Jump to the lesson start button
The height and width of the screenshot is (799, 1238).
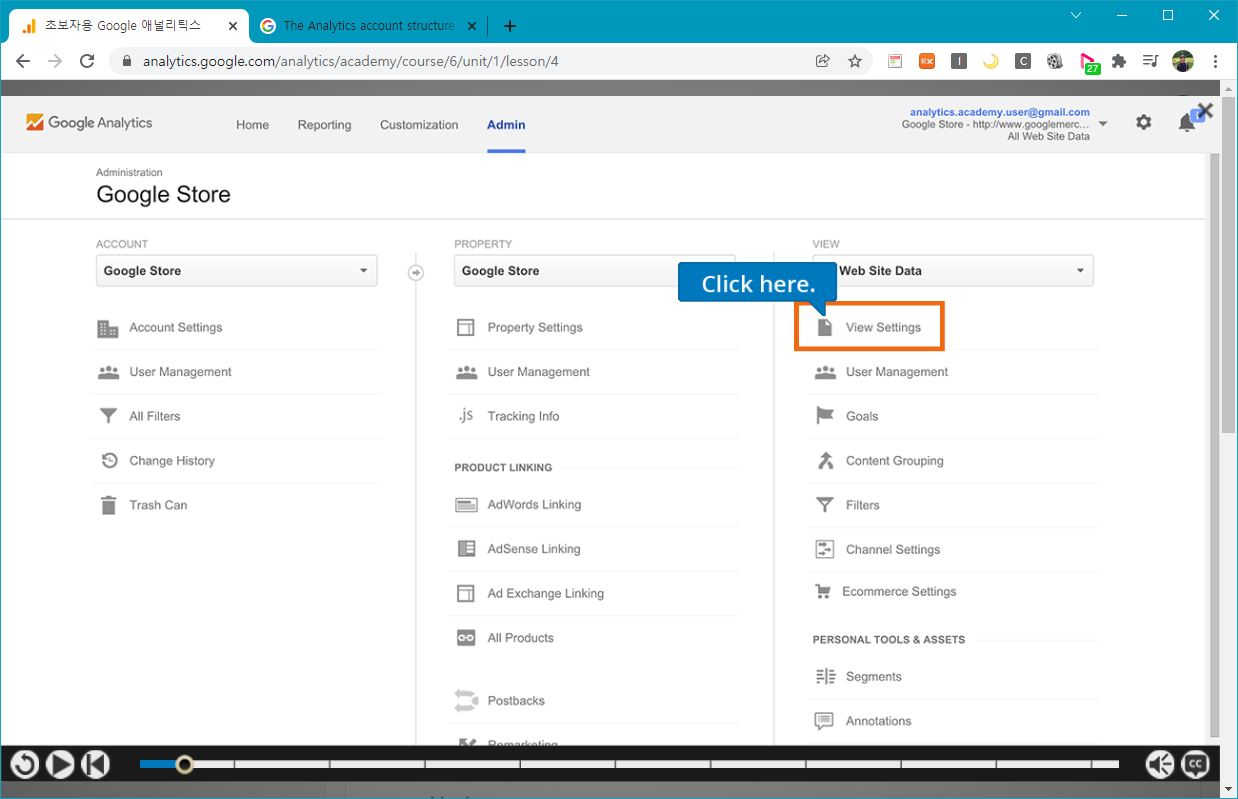[95, 765]
